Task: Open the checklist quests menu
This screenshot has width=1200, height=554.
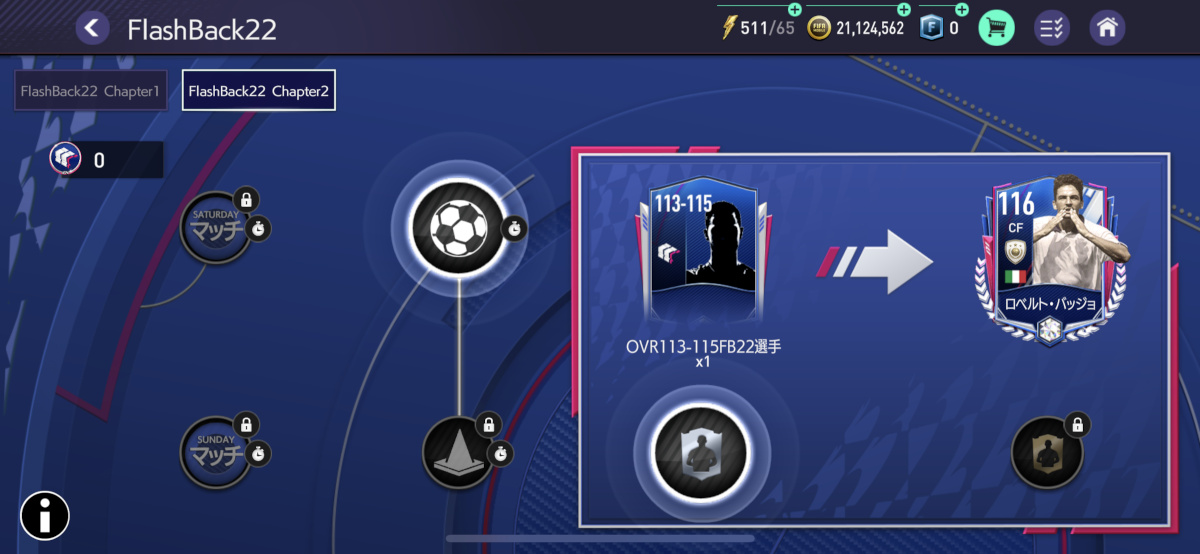Action: 1051,27
